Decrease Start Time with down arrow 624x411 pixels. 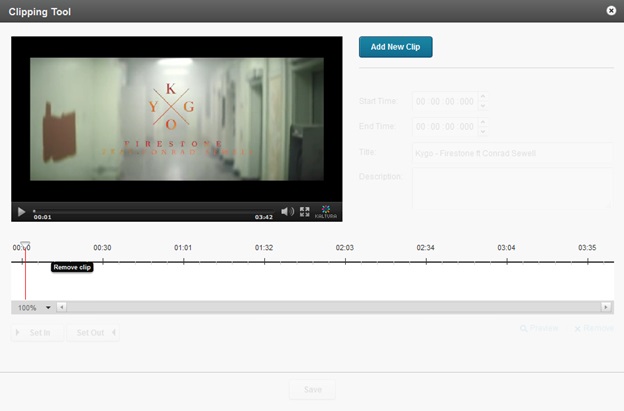(483, 106)
